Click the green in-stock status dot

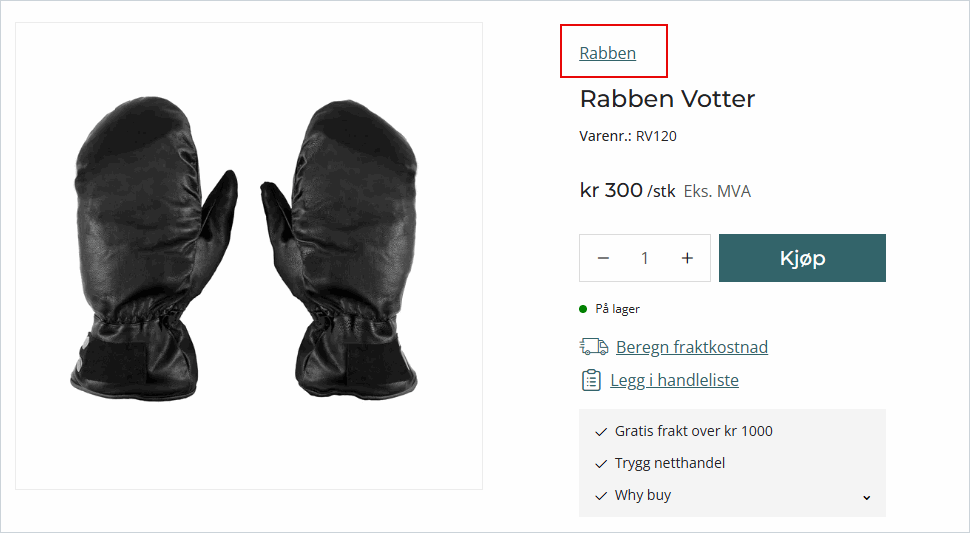point(583,309)
